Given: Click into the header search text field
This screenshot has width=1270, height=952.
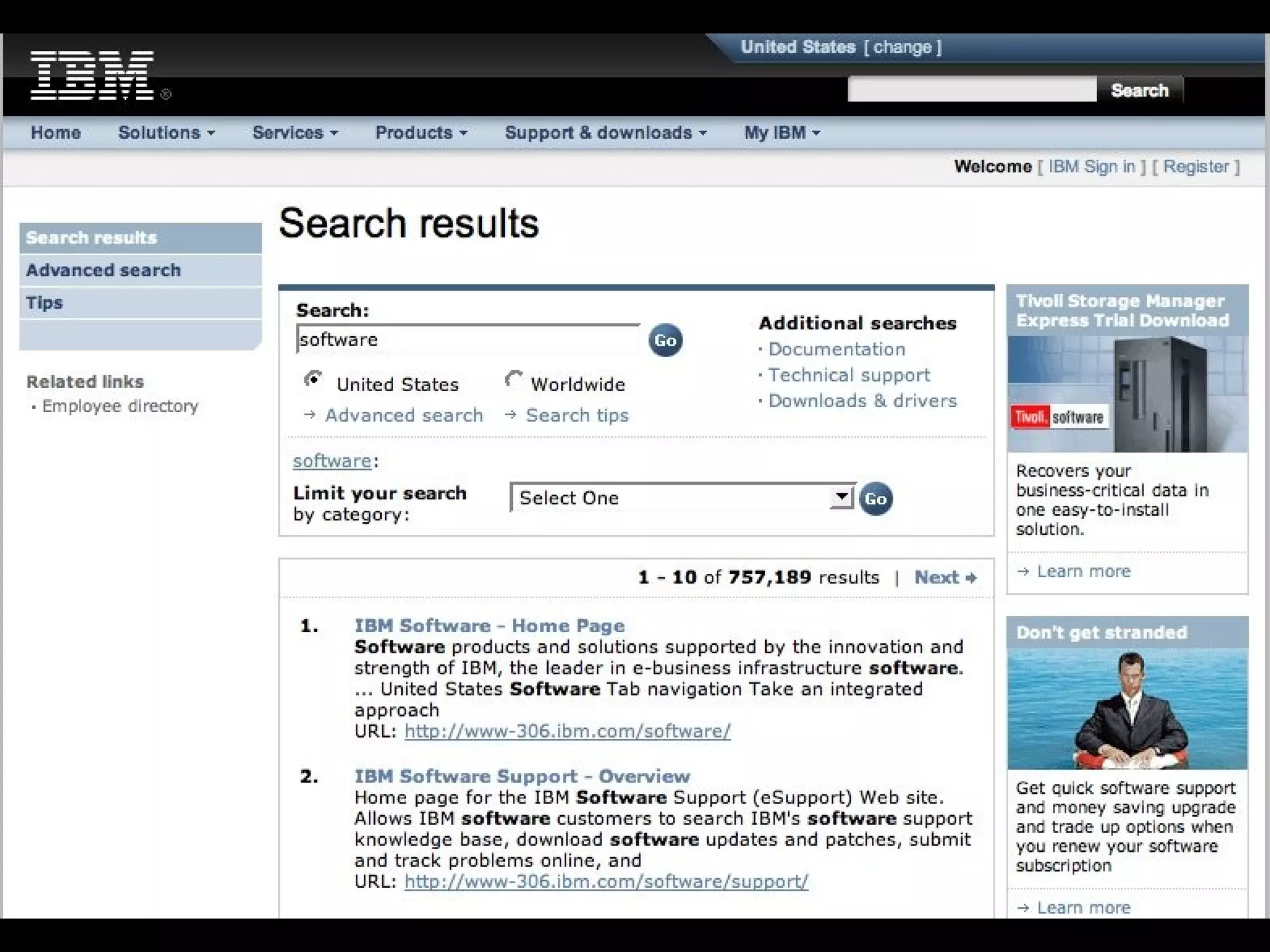Looking at the screenshot, I should click(971, 90).
